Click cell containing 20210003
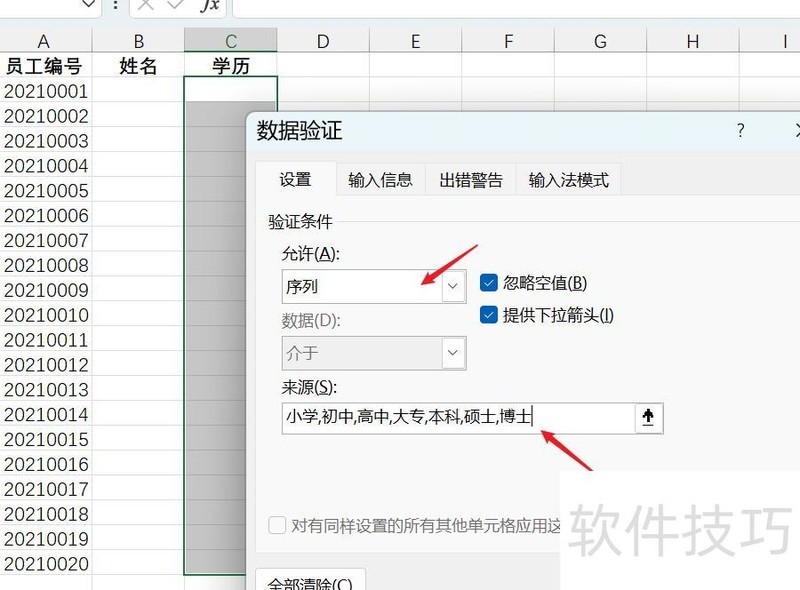The height and width of the screenshot is (590, 800). (45, 141)
